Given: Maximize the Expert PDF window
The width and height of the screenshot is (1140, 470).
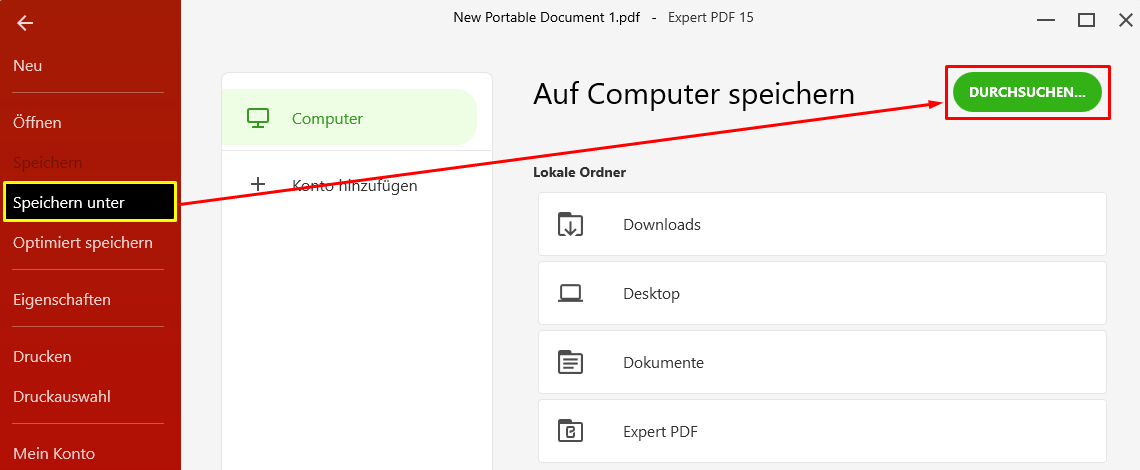Looking at the screenshot, I should click(x=1086, y=20).
